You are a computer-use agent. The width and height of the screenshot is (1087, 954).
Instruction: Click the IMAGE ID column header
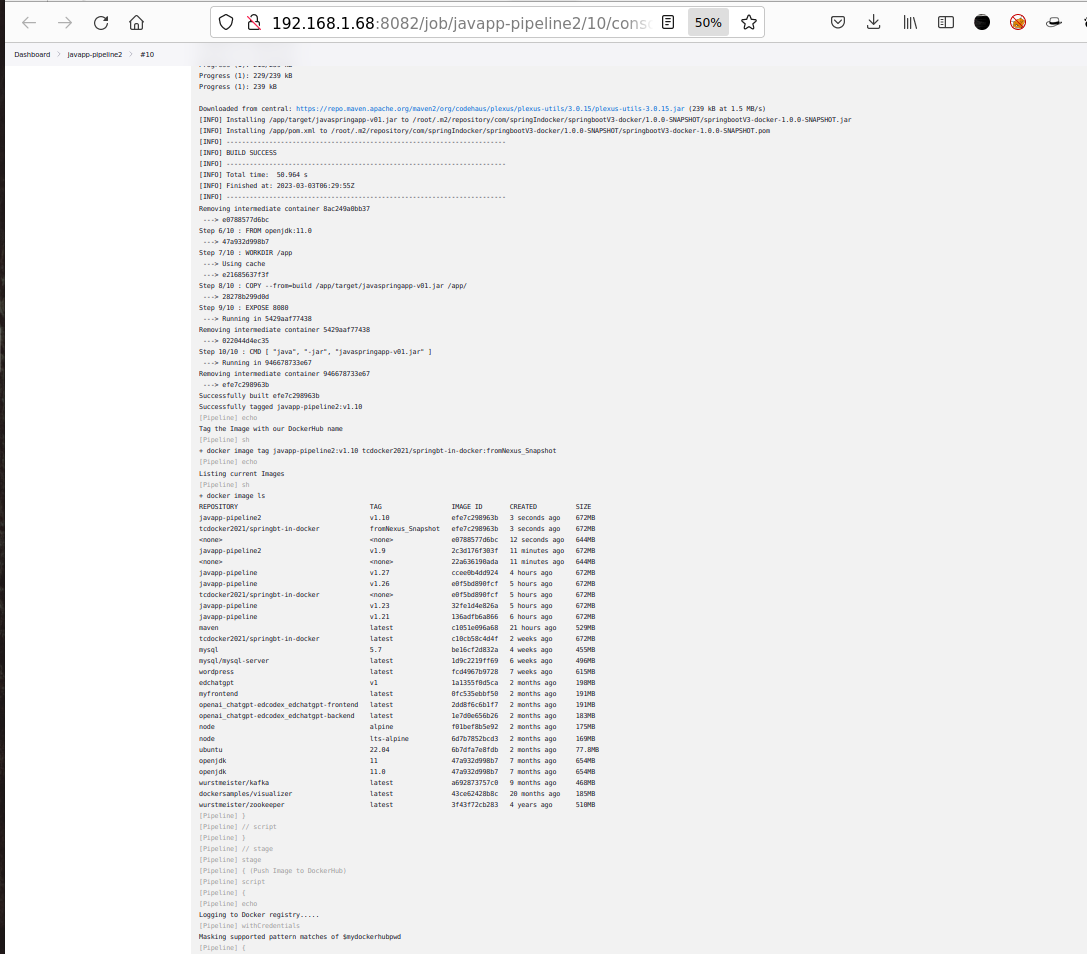click(467, 507)
